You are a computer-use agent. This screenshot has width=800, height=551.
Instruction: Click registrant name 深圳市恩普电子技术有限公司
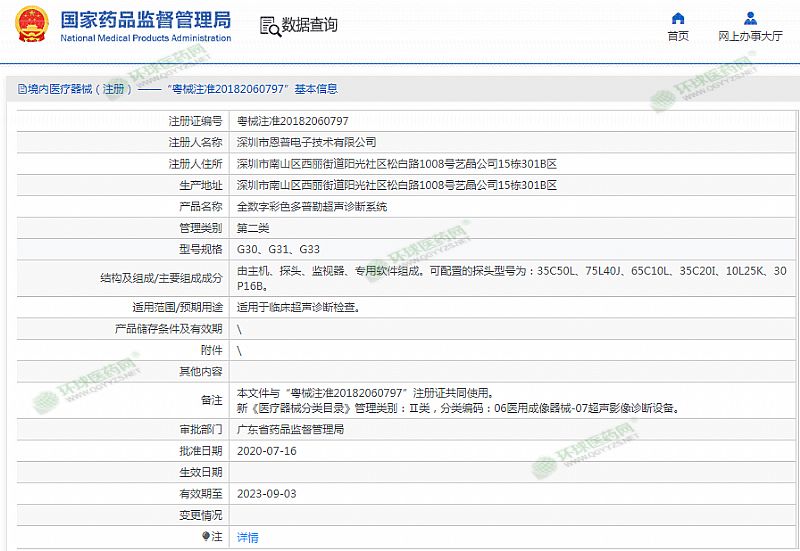click(306, 142)
